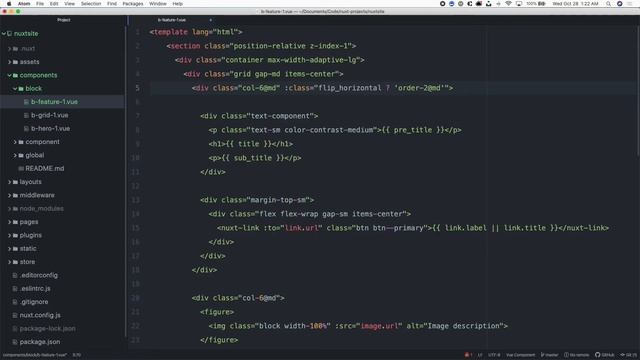
Task: Open the Find menu
Action: coord(112,4)
